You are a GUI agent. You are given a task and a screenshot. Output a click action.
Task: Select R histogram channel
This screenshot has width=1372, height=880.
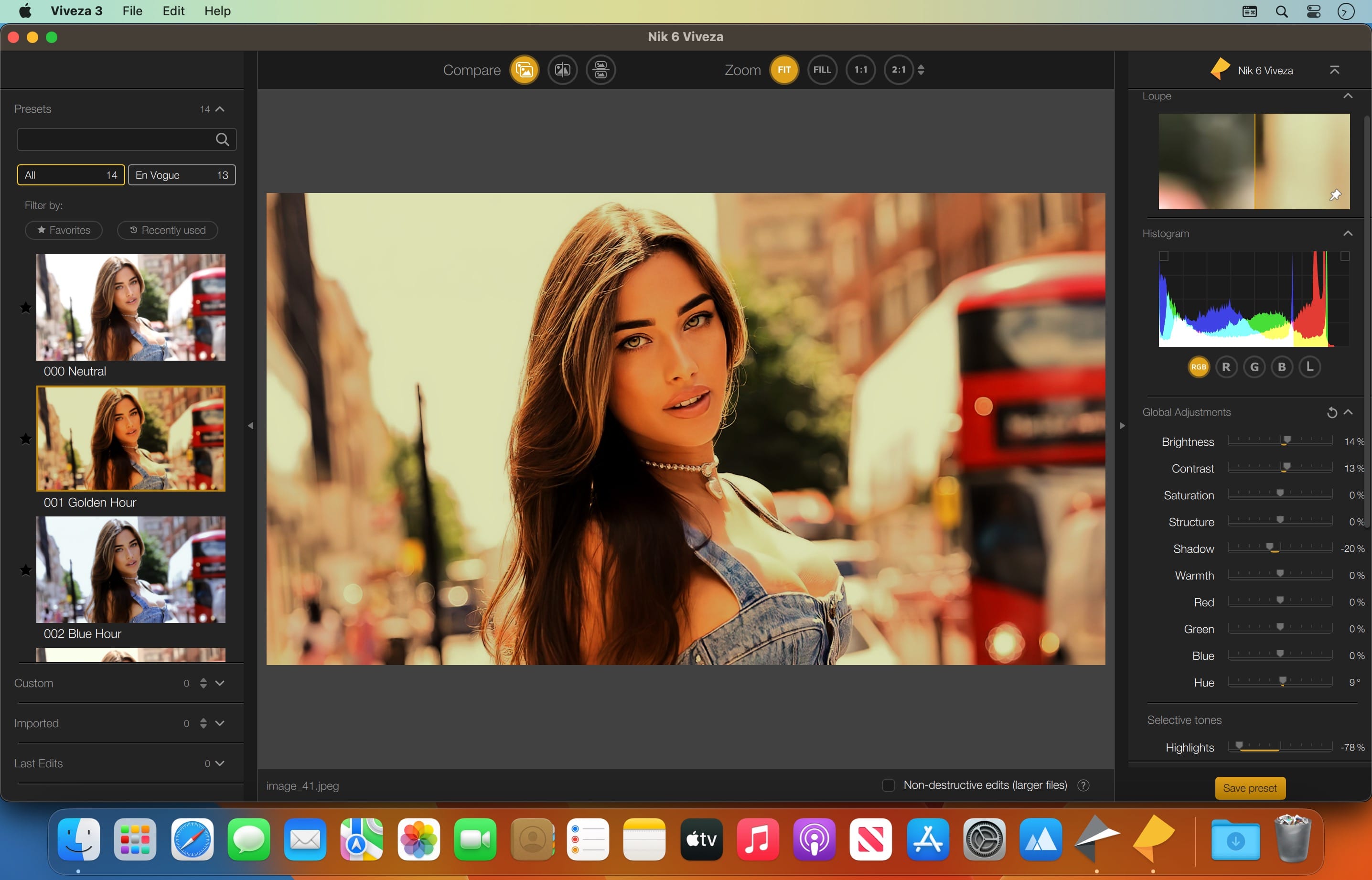pos(1226,367)
